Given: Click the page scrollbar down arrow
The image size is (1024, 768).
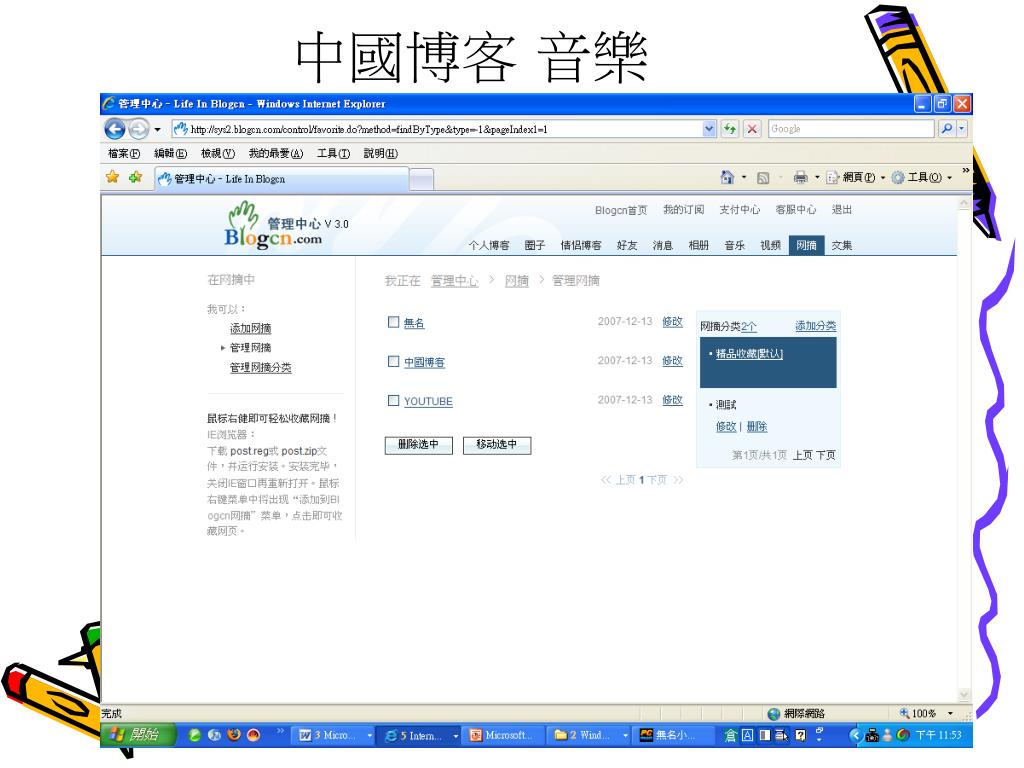Looking at the screenshot, I should pos(964,695).
